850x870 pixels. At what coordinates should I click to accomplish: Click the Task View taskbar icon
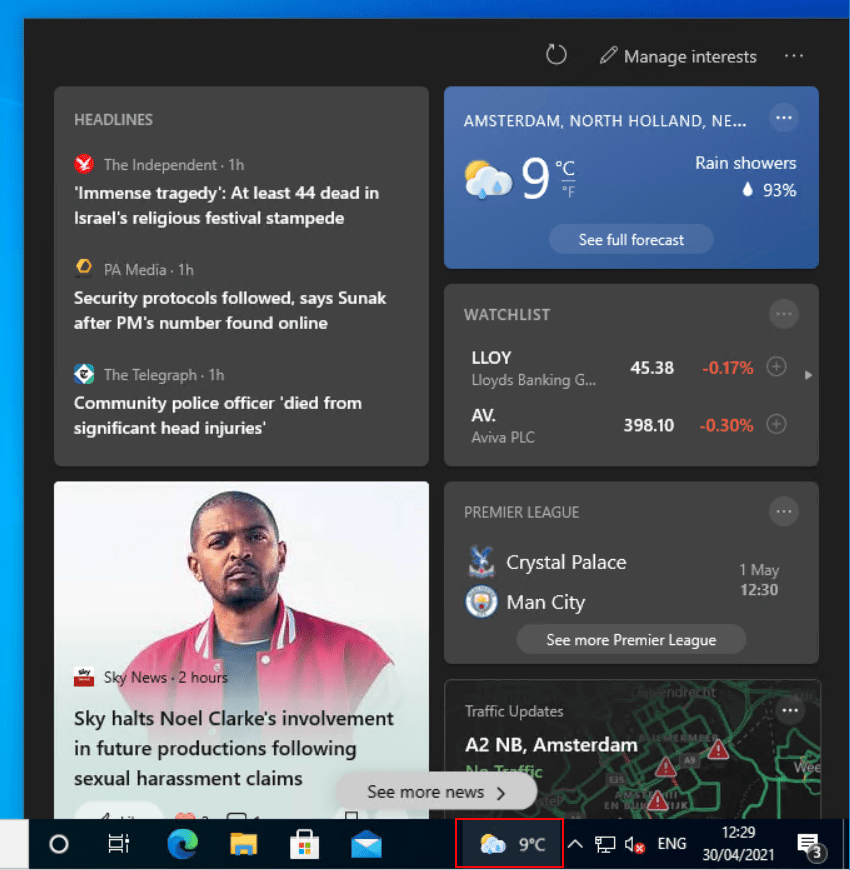(119, 844)
